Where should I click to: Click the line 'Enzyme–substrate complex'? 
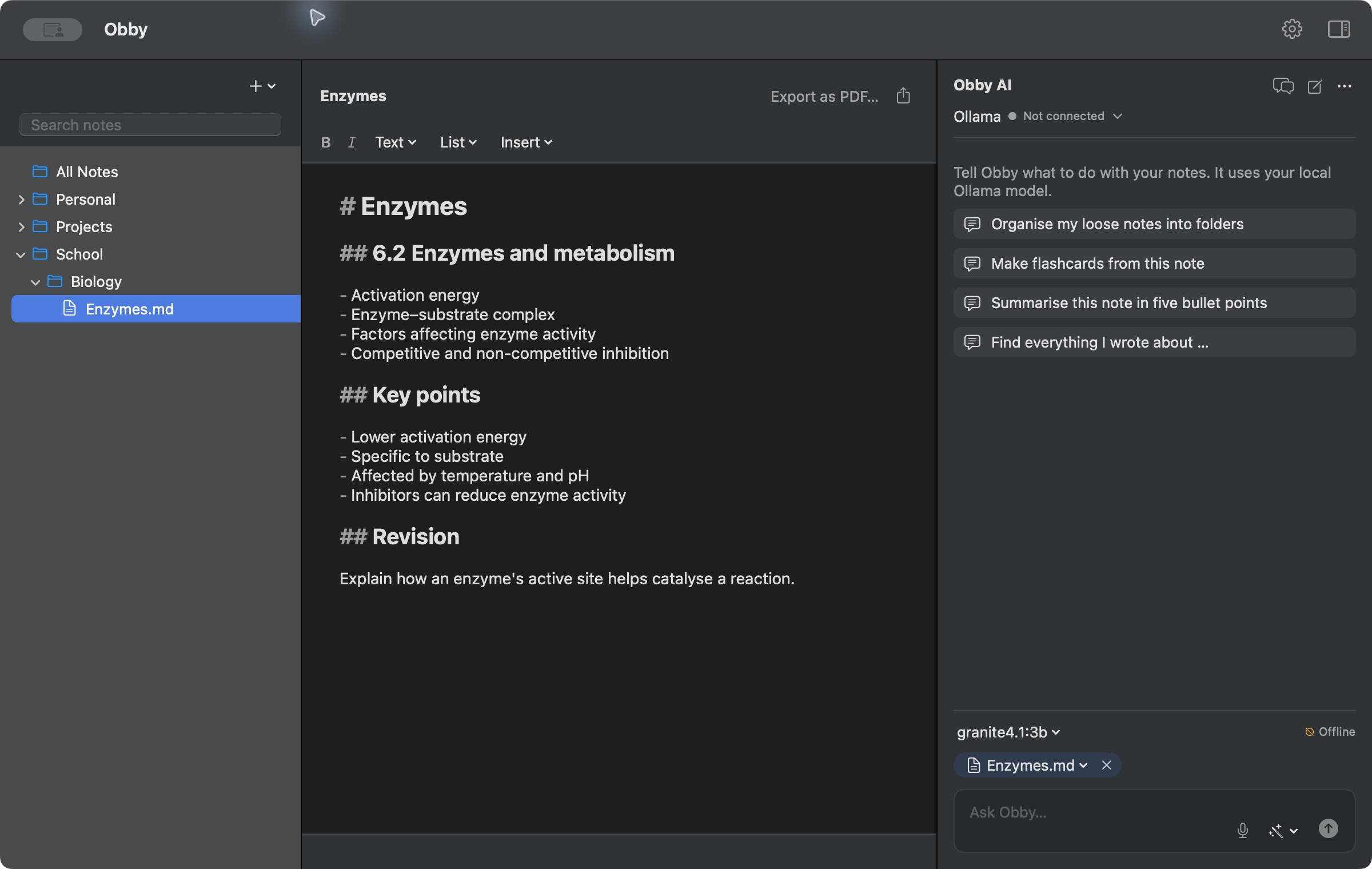coord(453,314)
